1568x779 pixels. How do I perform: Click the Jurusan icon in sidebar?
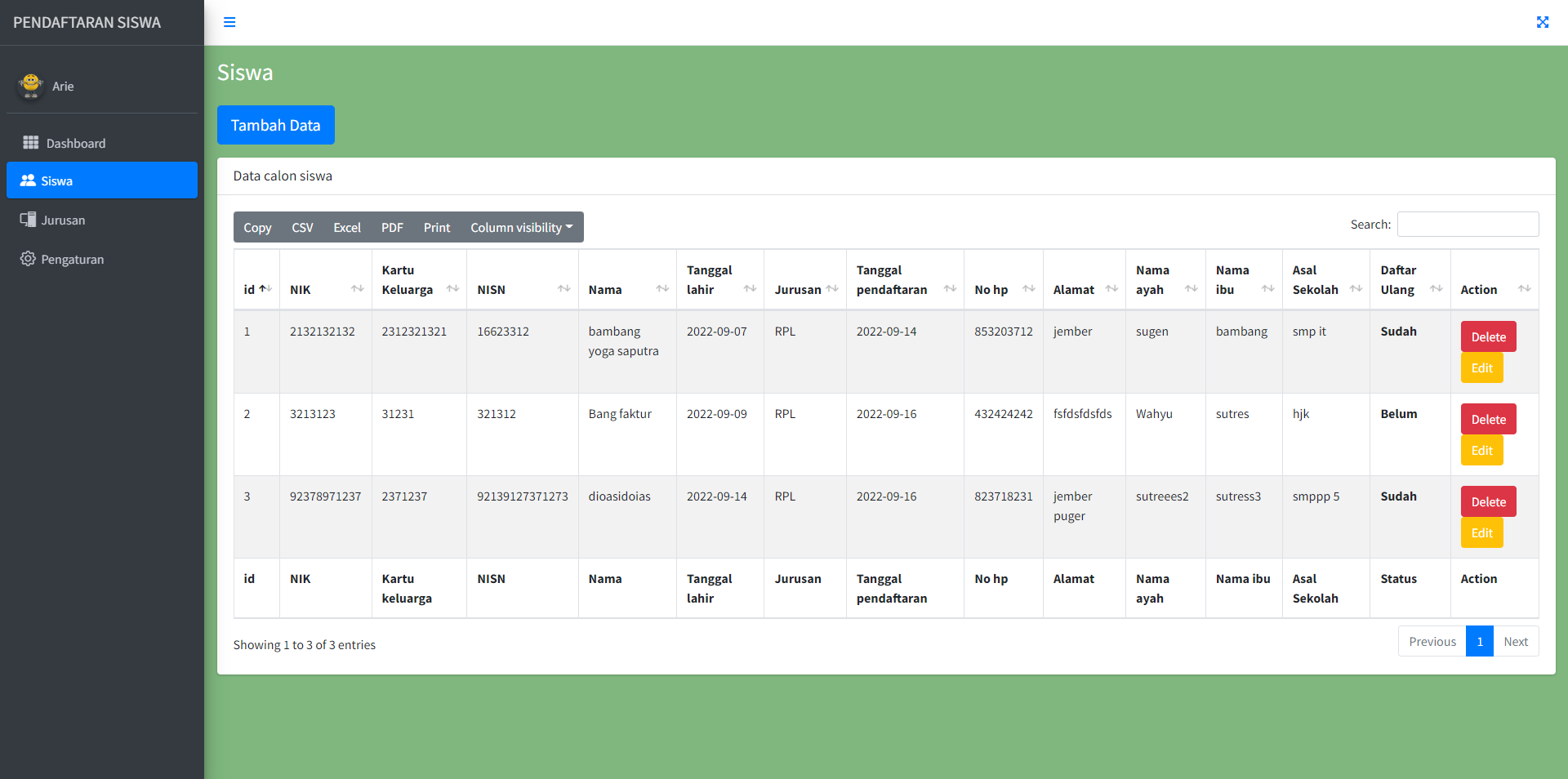pyautogui.click(x=28, y=220)
